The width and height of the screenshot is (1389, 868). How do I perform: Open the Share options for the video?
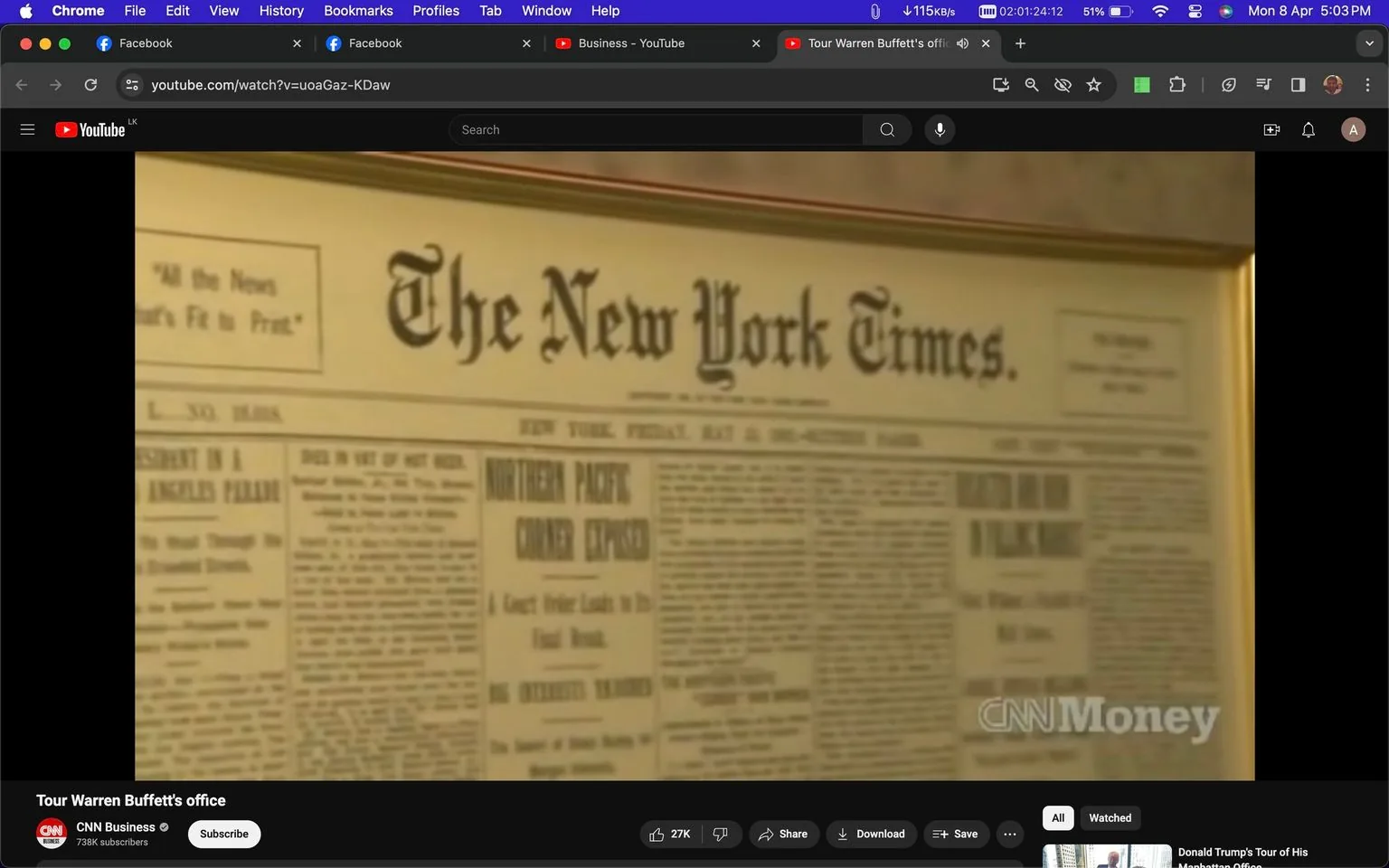(x=783, y=834)
